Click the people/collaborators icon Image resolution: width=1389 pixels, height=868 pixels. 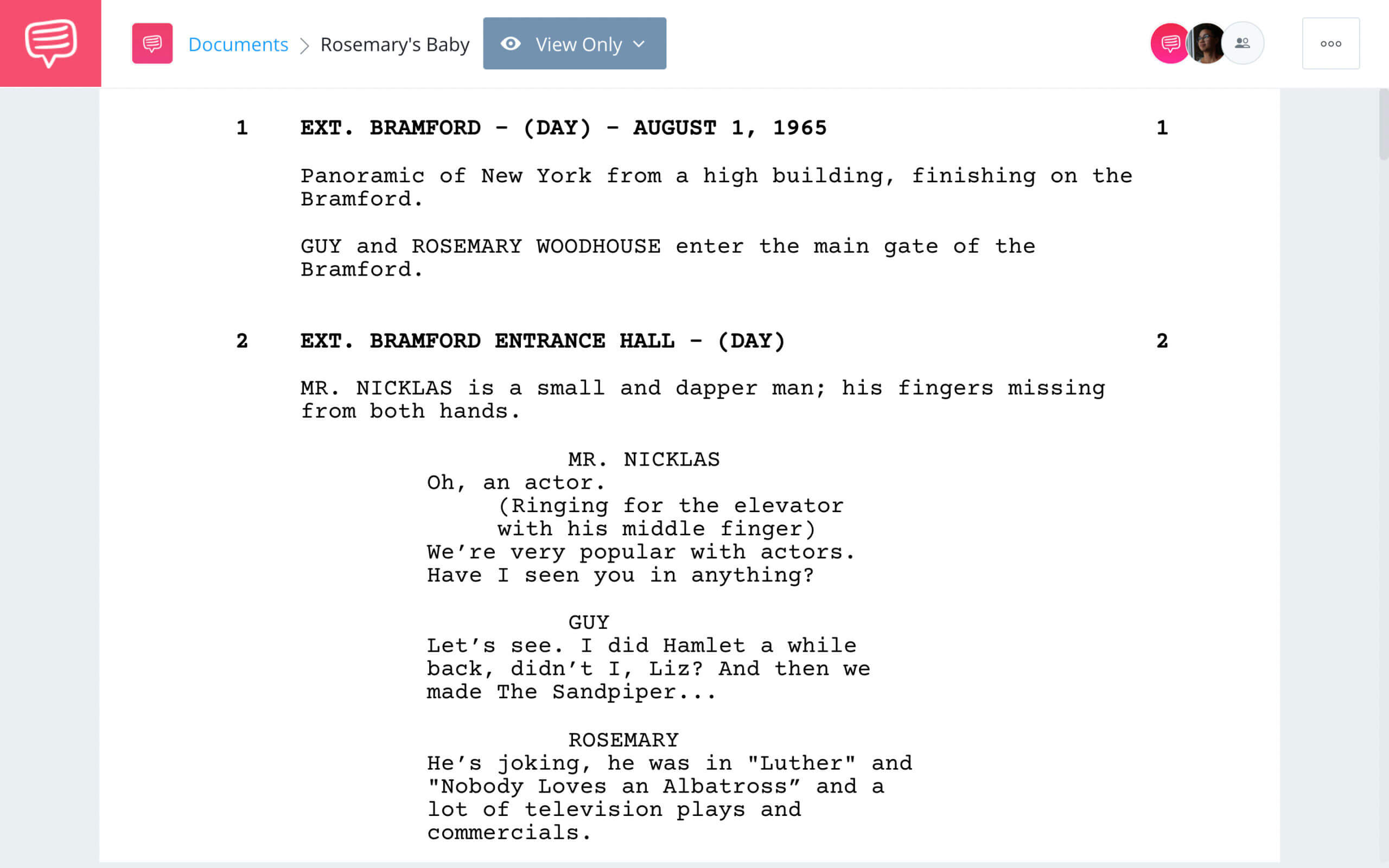1243,42
